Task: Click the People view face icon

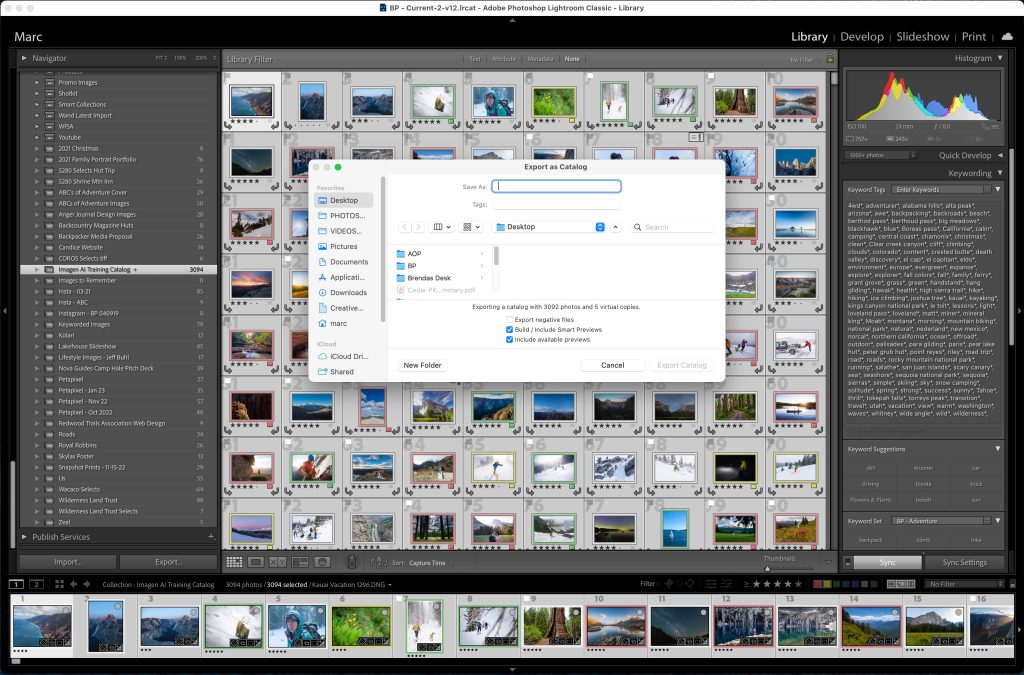Action: [322, 563]
